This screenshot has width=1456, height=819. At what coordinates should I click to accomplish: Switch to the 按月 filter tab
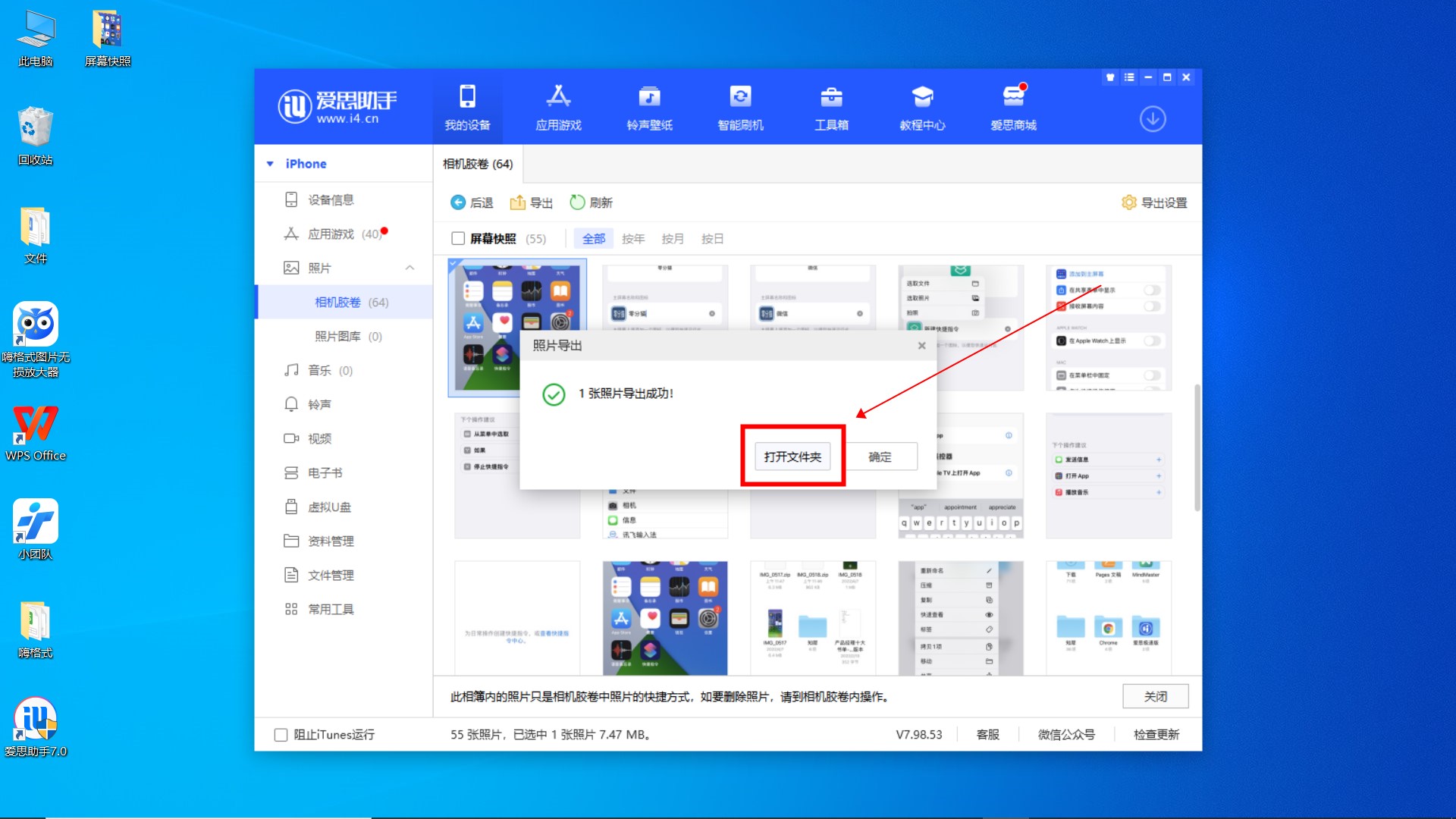[672, 239]
